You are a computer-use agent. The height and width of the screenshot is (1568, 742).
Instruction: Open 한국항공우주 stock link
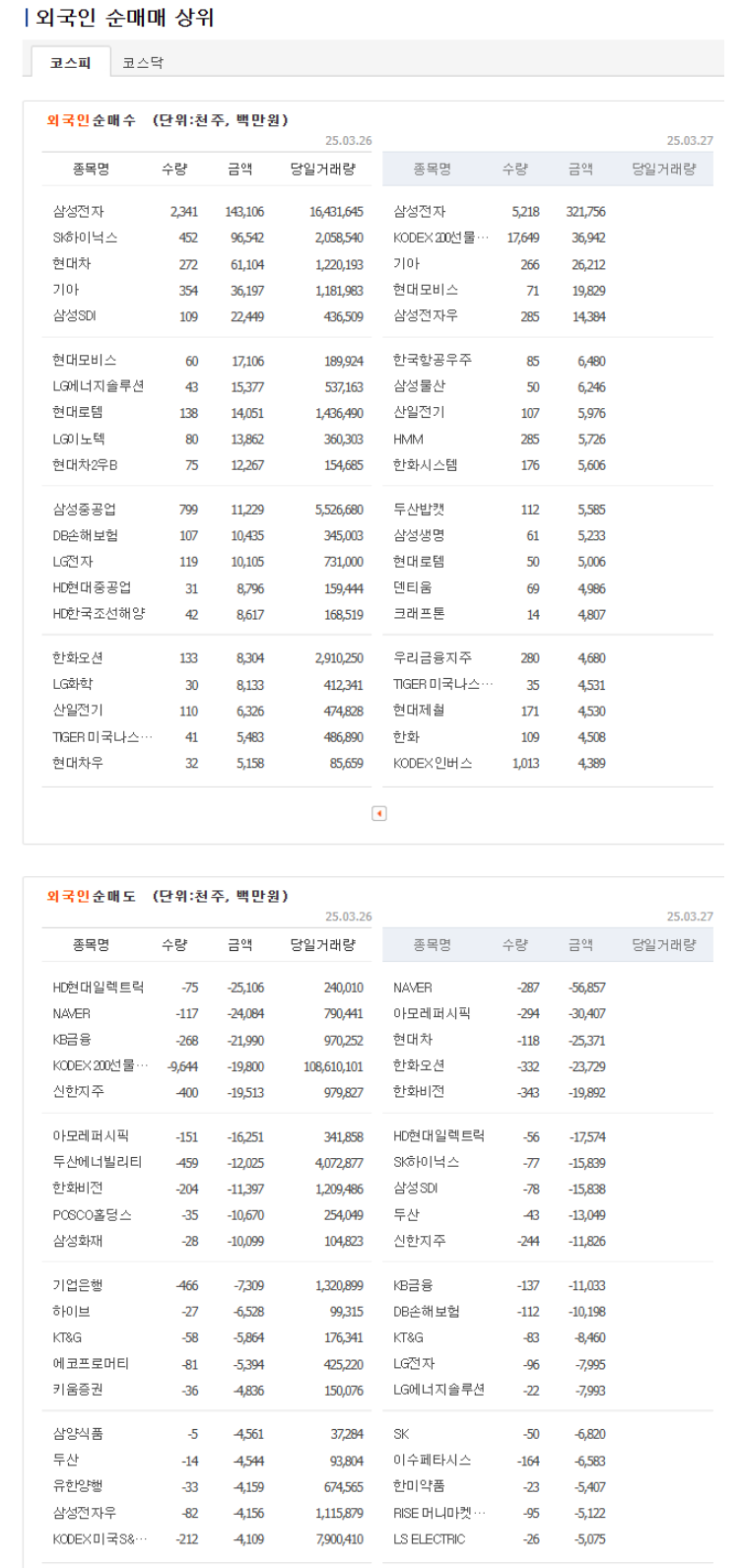[432, 361]
